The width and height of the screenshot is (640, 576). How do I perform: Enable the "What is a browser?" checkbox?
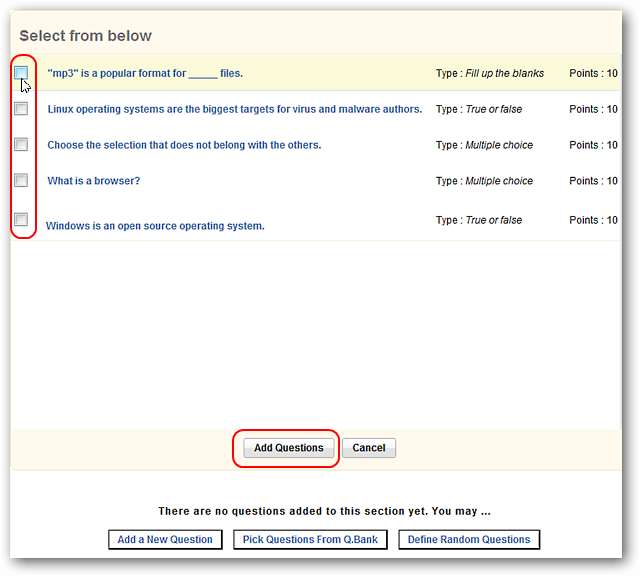tap(21, 181)
